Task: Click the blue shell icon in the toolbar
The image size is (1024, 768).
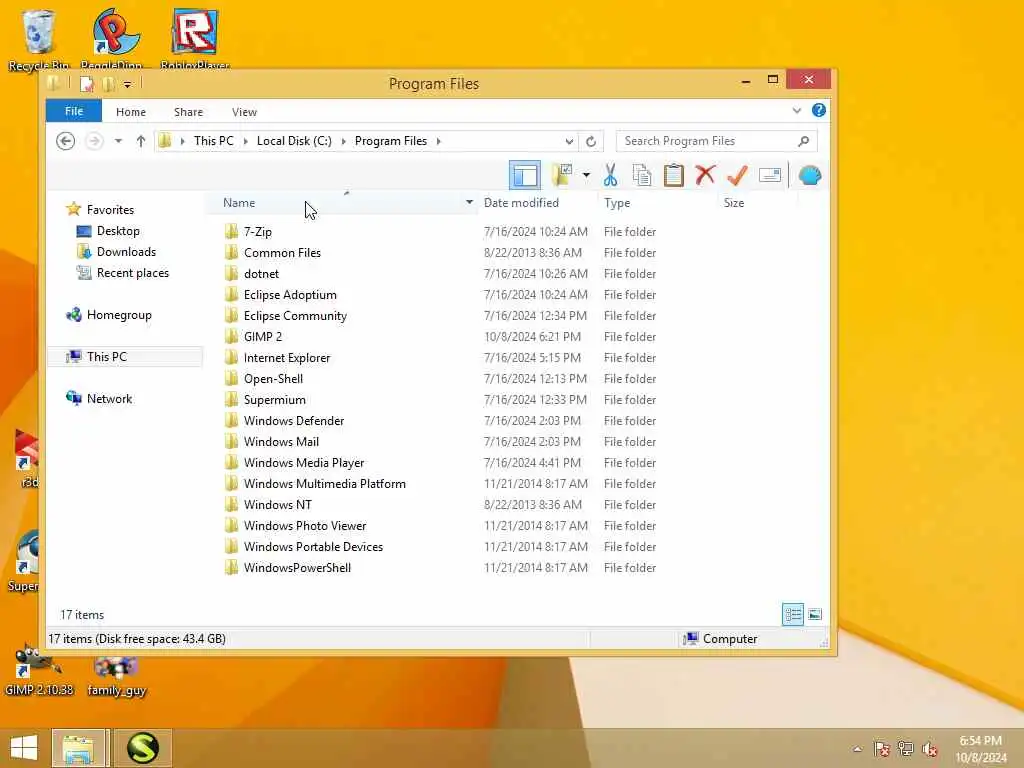Action: click(810, 175)
